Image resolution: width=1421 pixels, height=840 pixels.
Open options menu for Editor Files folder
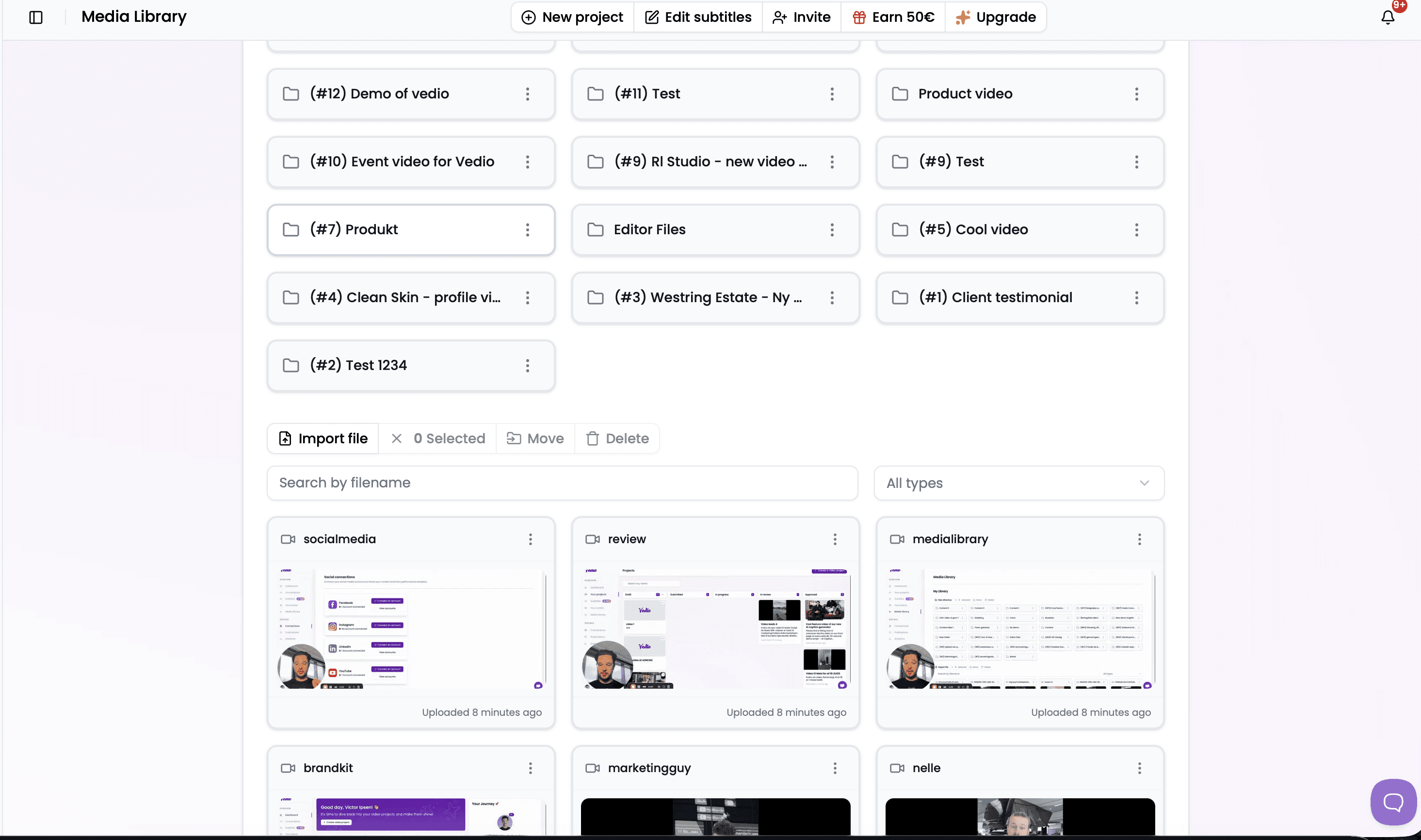pyautogui.click(x=832, y=229)
